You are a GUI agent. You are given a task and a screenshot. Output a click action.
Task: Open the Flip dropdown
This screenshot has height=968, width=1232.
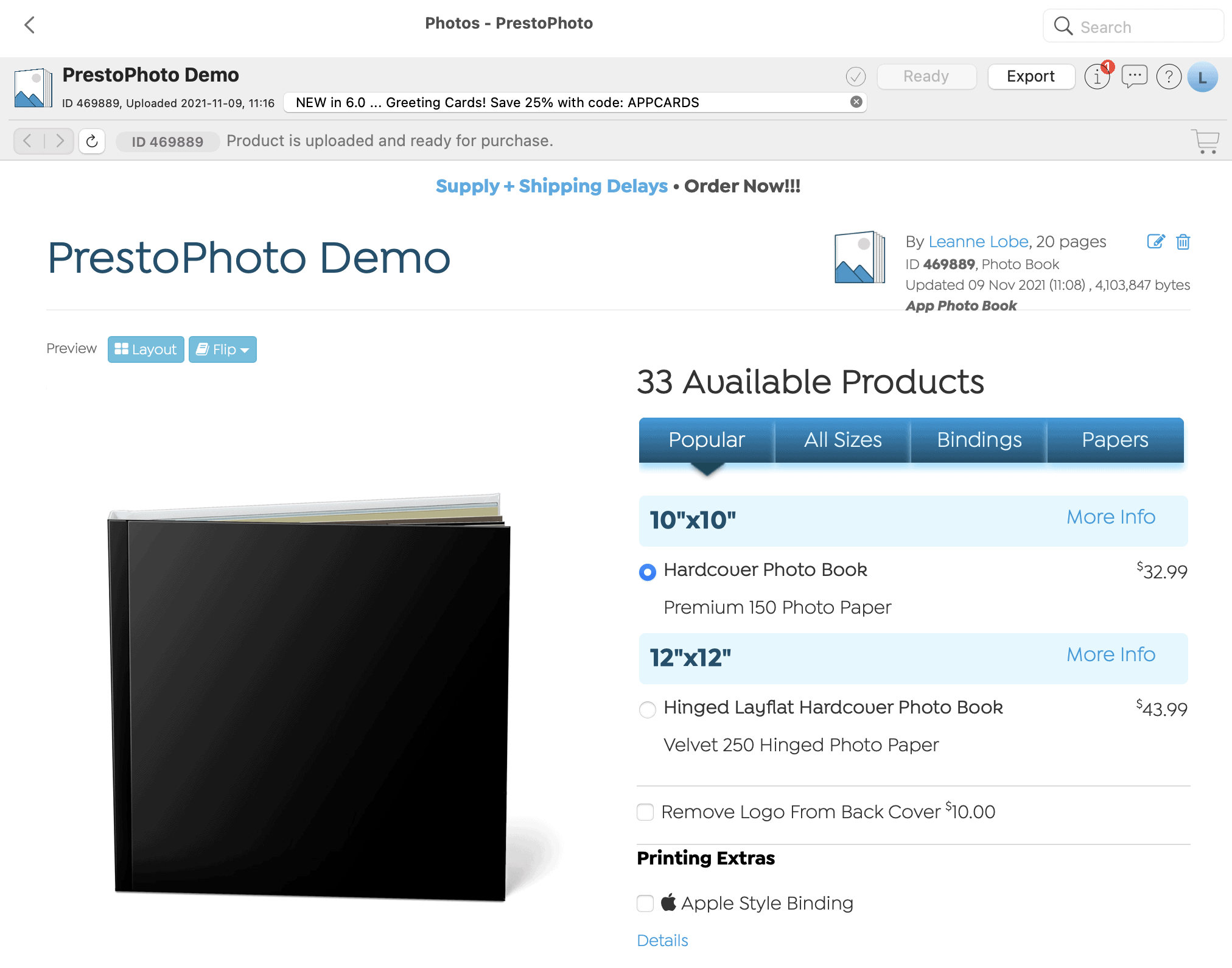(x=222, y=349)
